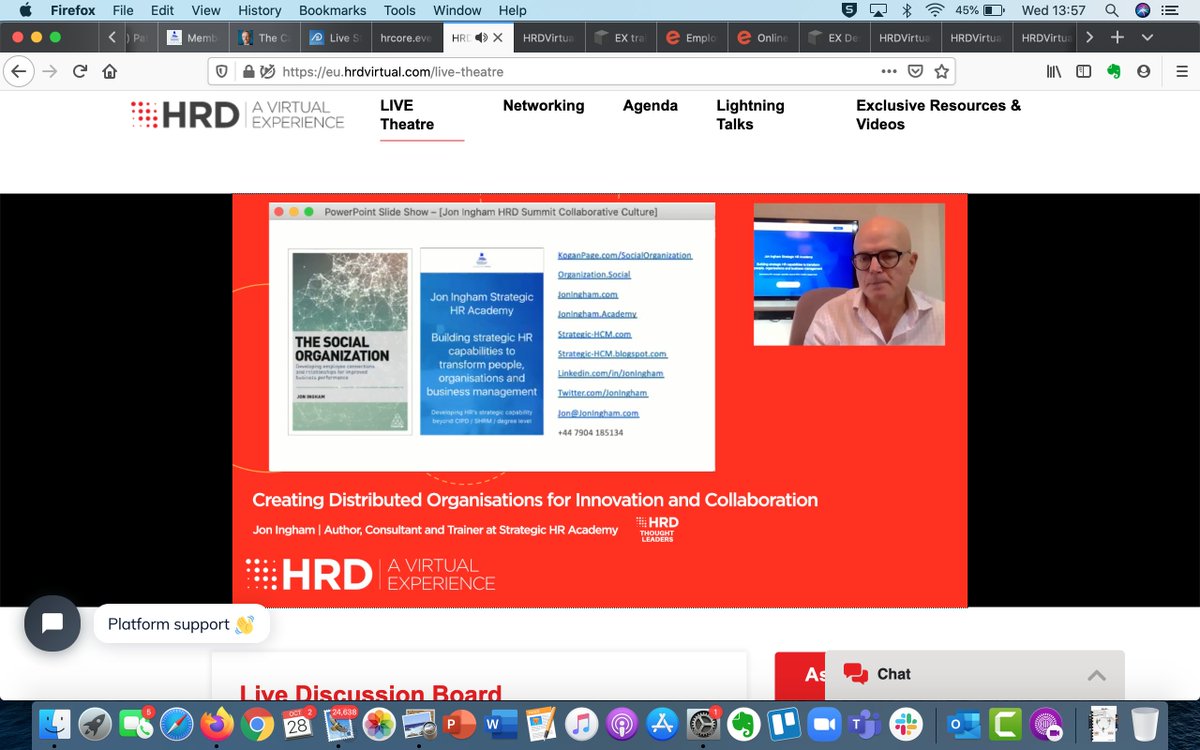Screen dimensions: 1200x750
Task: Open the Apple menu
Action: [25, 11]
